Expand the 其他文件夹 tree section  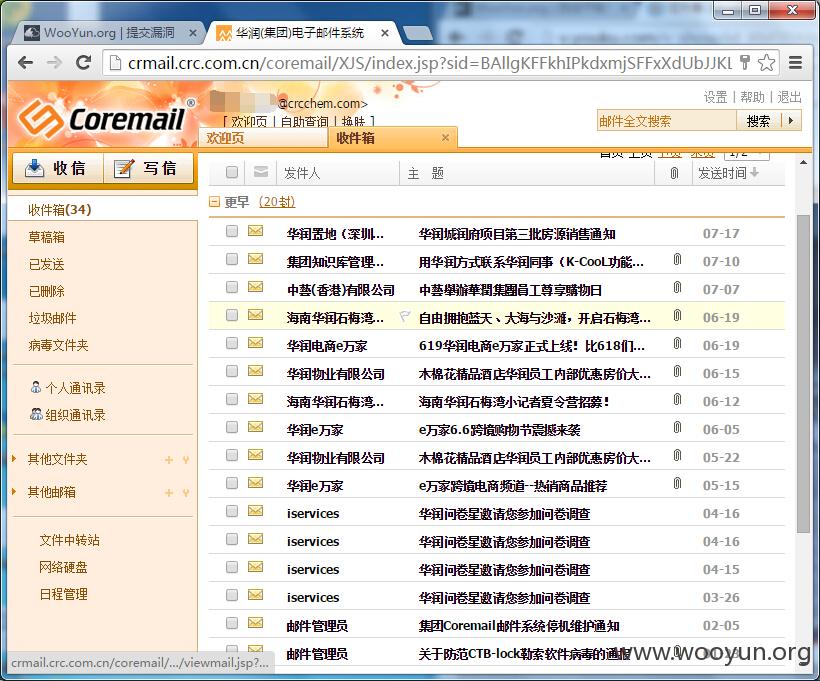(x=14, y=459)
